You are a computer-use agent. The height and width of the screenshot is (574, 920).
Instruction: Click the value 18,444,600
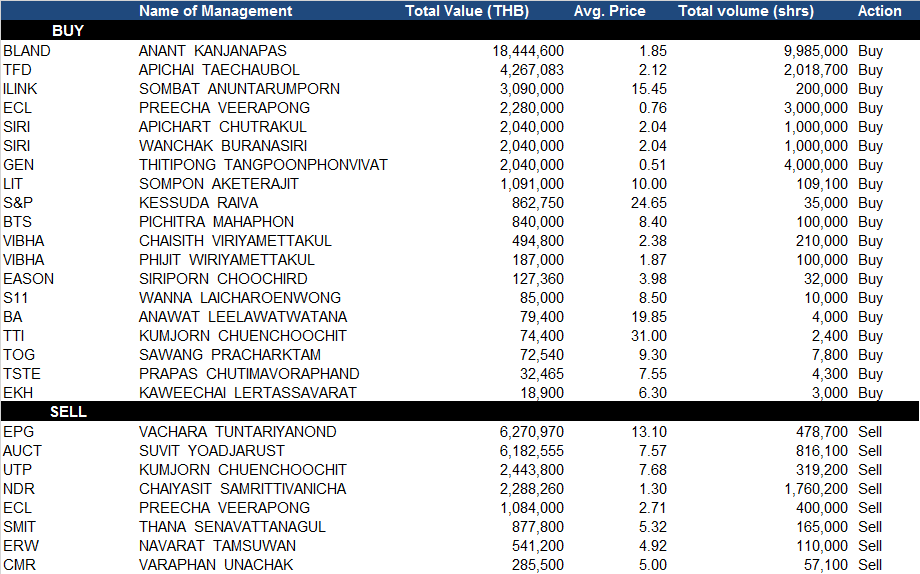(528, 51)
